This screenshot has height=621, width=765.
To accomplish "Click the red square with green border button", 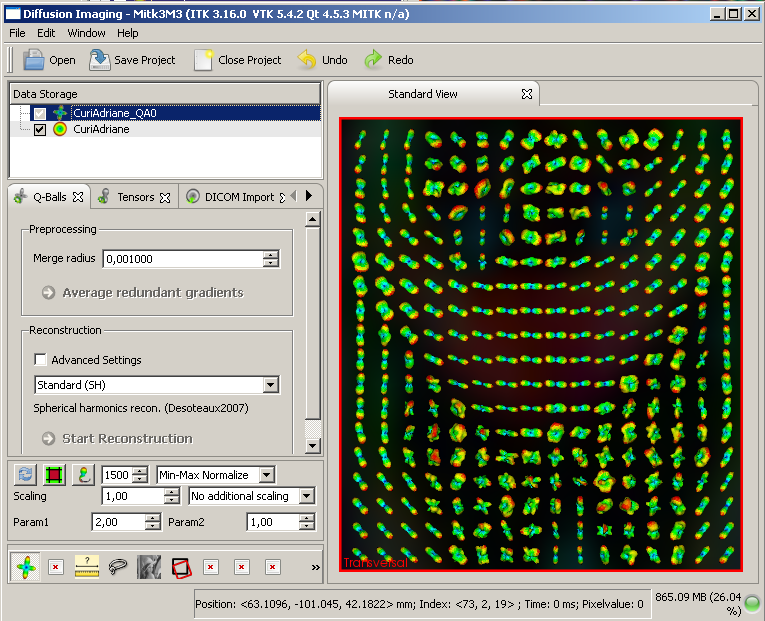I will point(54,475).
